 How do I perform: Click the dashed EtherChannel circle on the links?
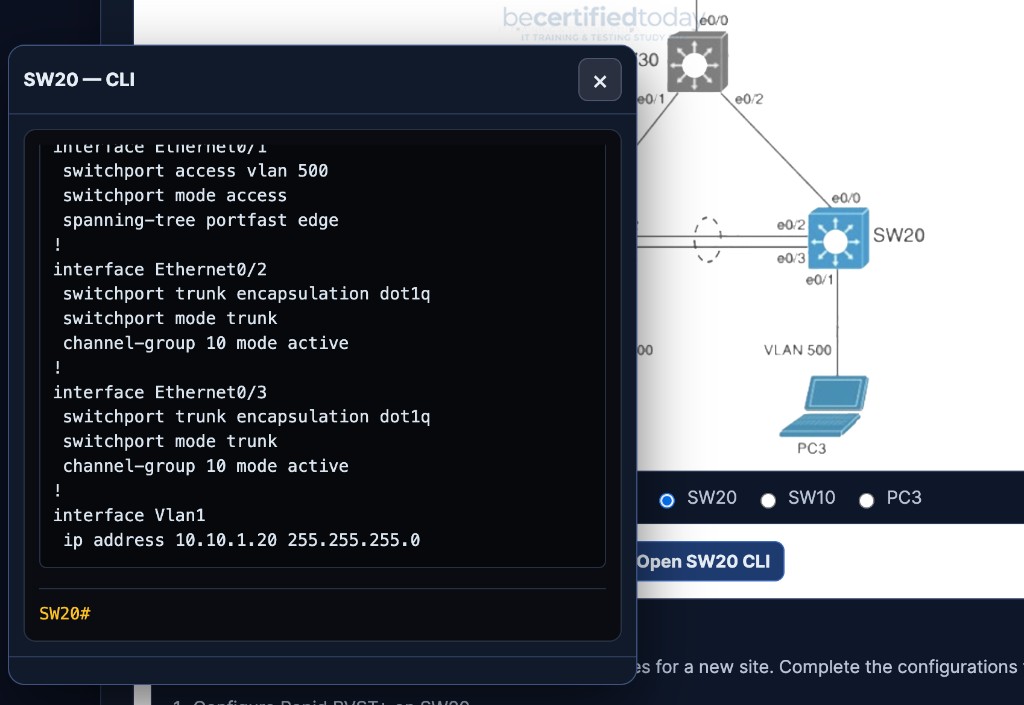(708, 240)
